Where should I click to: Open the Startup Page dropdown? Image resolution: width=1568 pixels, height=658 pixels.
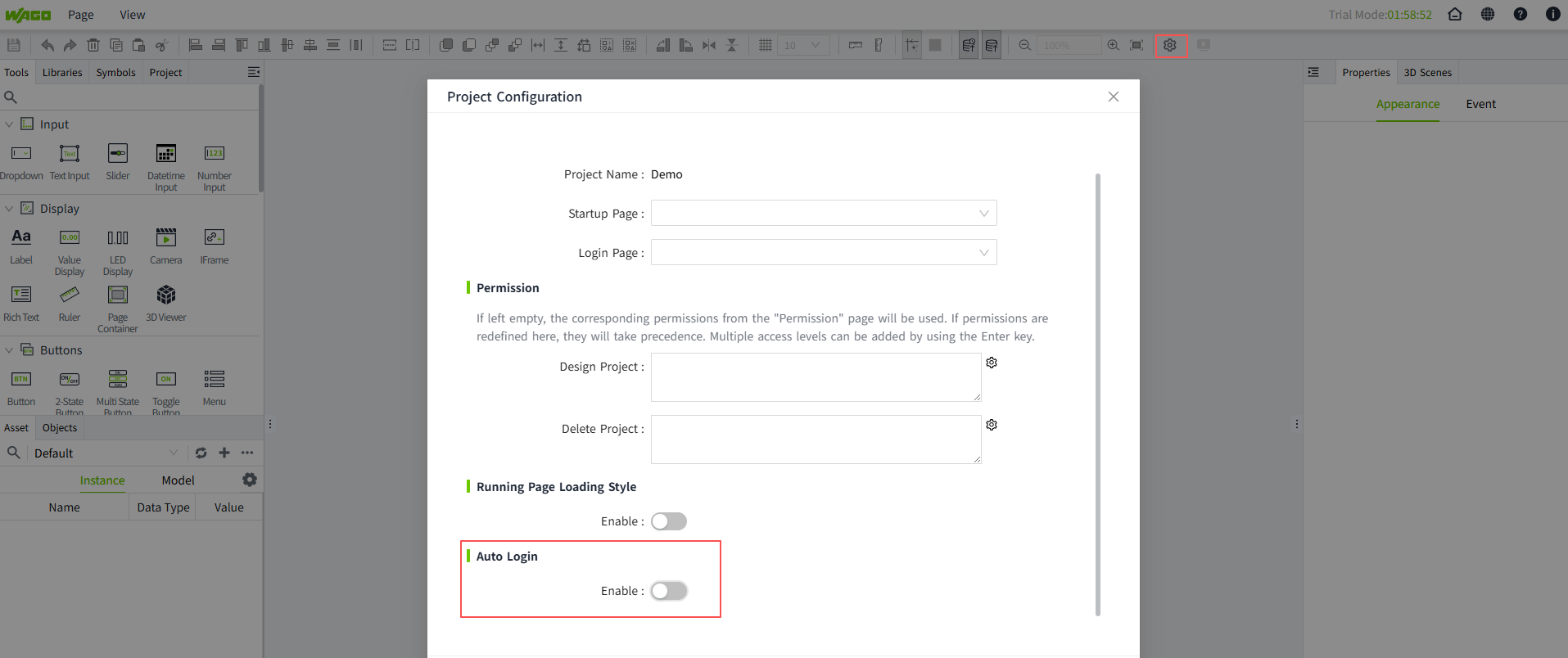(823, 214)
